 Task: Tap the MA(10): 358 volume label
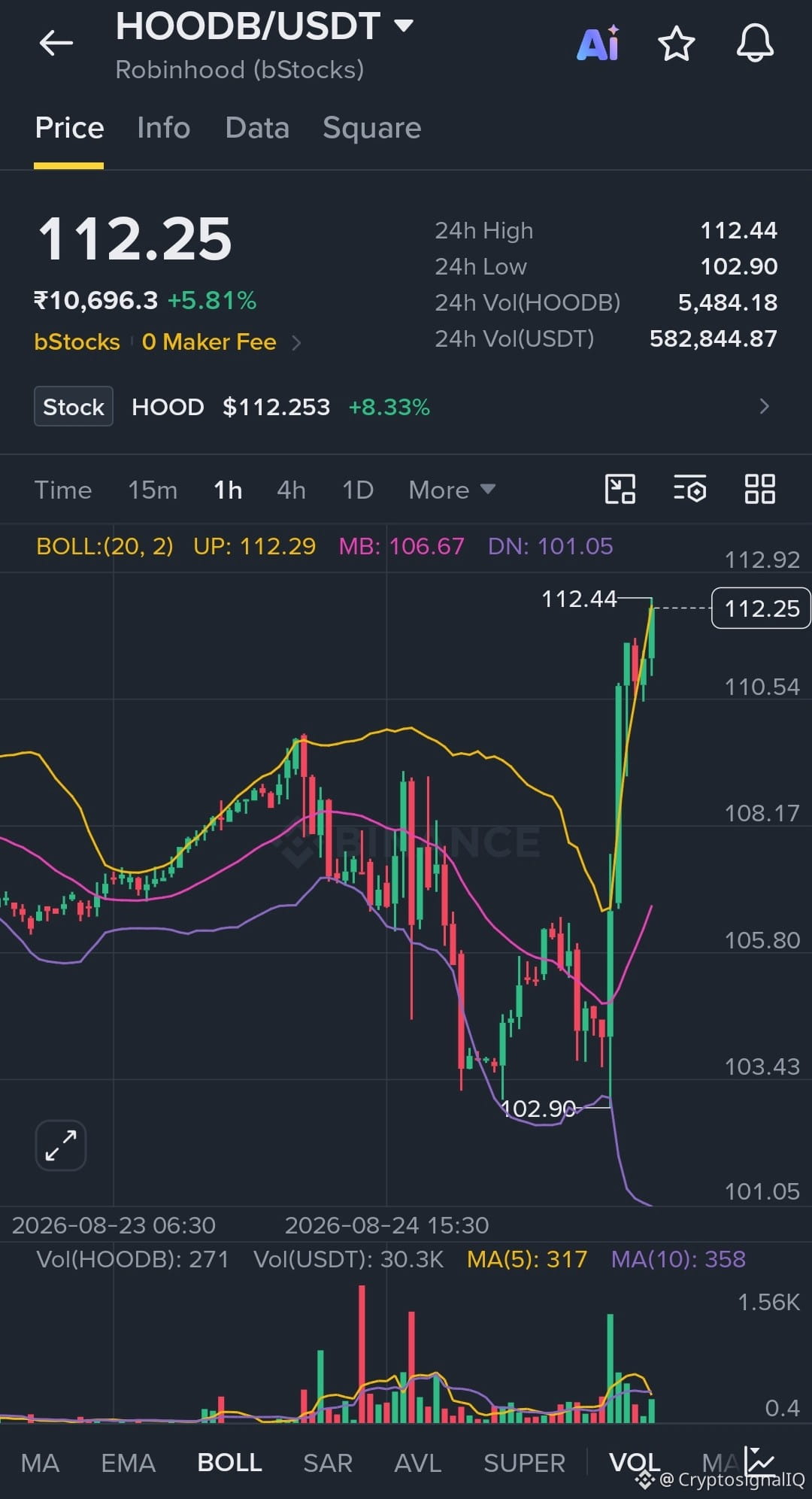pos(678,1259)
